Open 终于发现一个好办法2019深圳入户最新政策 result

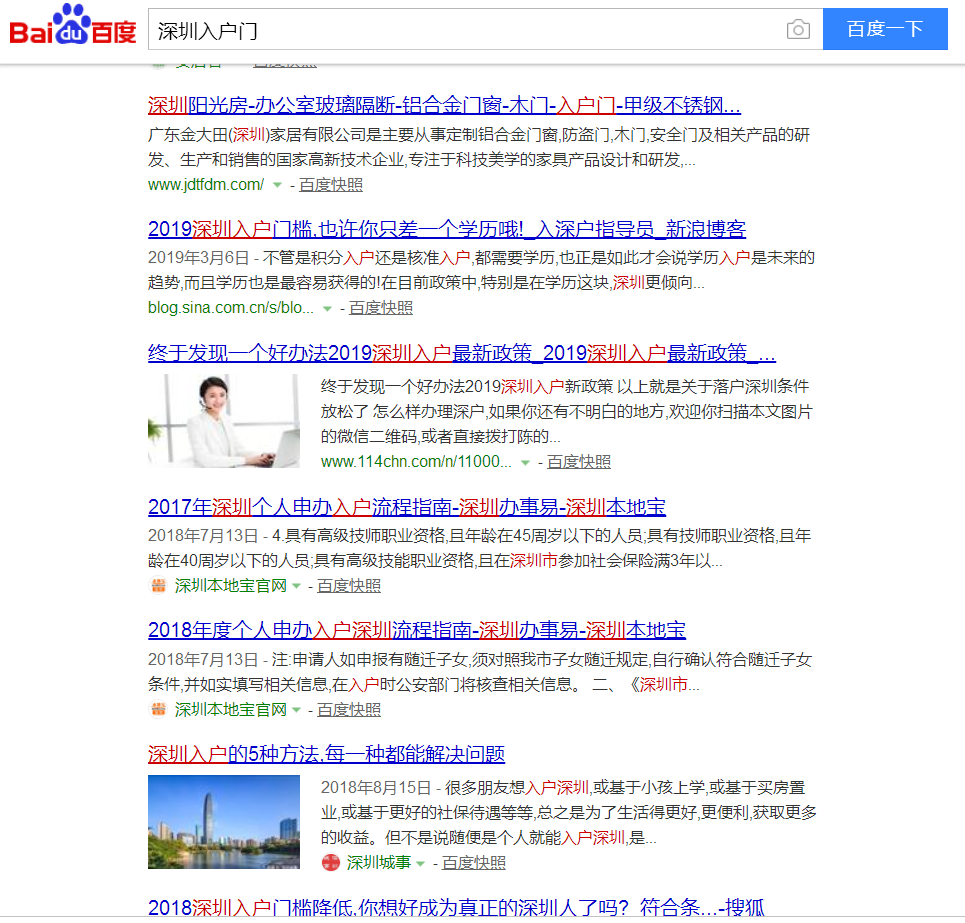tap(462, 353)
